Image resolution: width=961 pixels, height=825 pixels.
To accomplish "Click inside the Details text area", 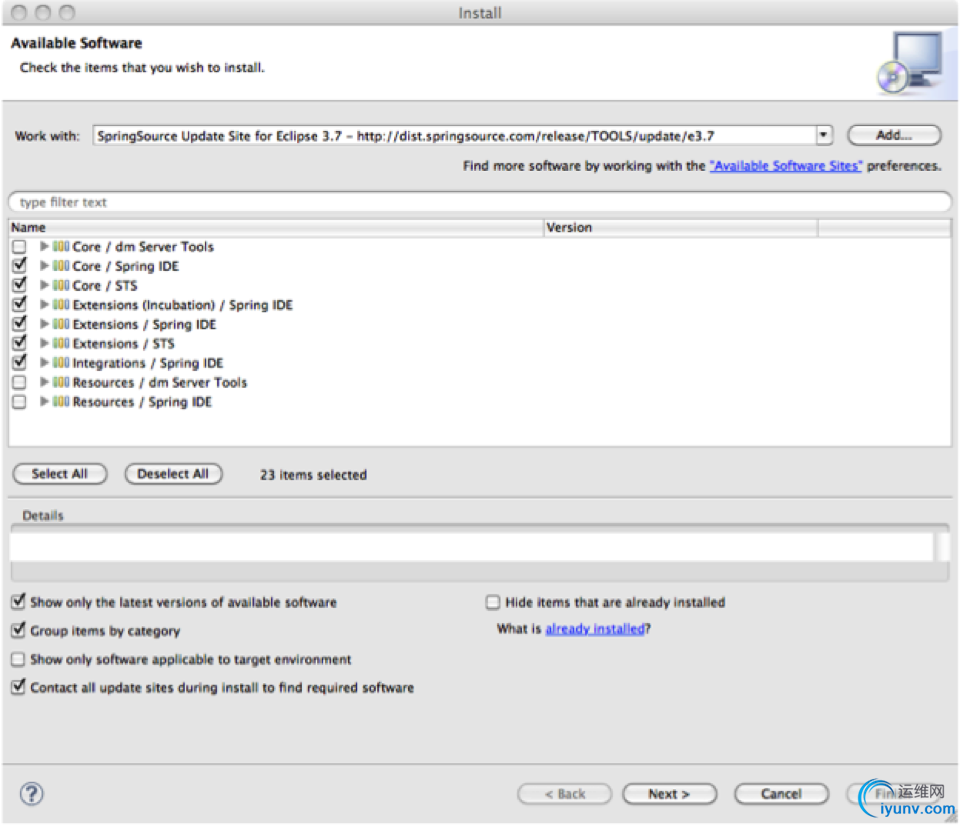I will pos(472,546).
